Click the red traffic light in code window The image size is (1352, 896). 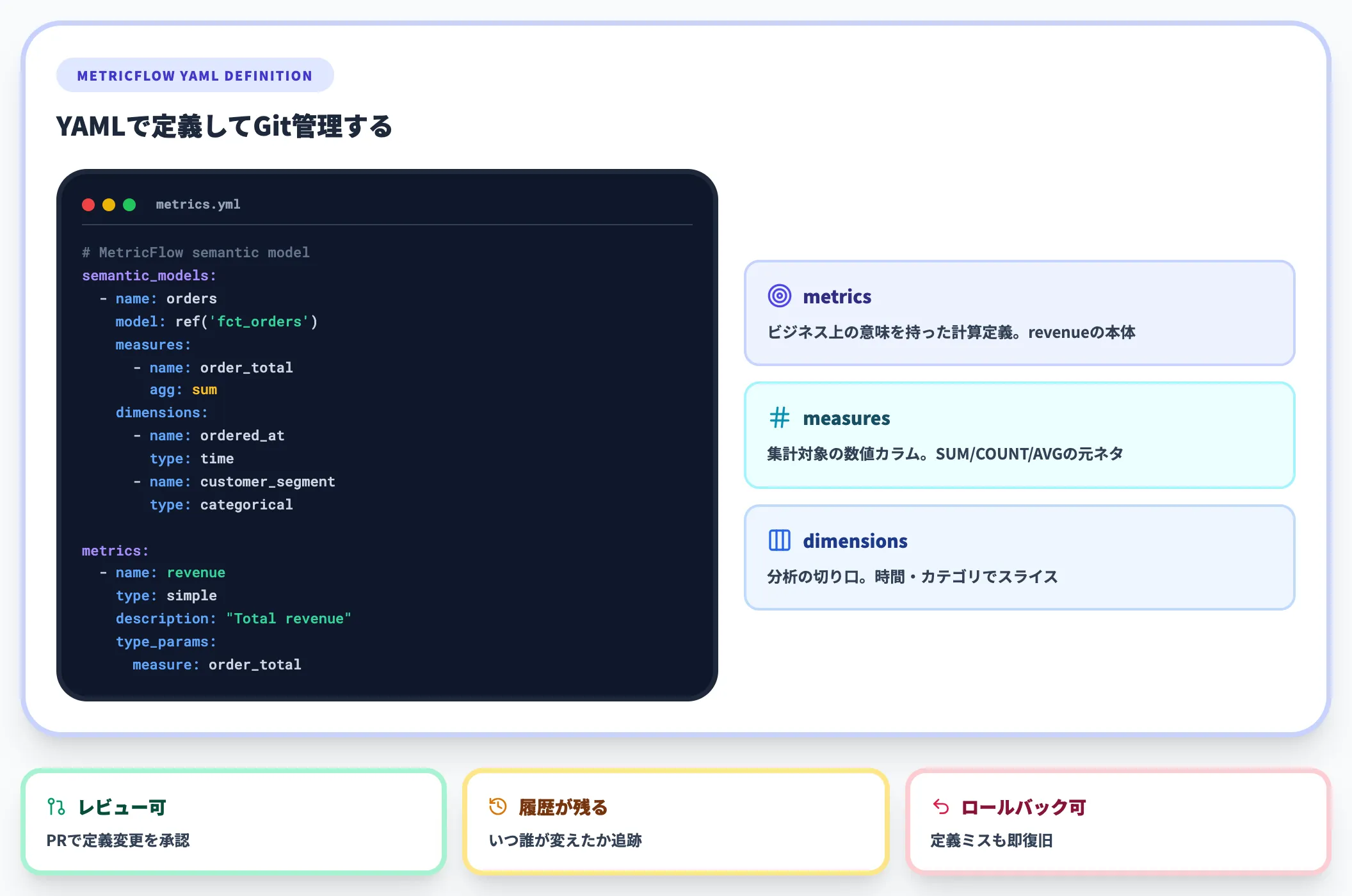pyautogui.click(x=88, y=205)
